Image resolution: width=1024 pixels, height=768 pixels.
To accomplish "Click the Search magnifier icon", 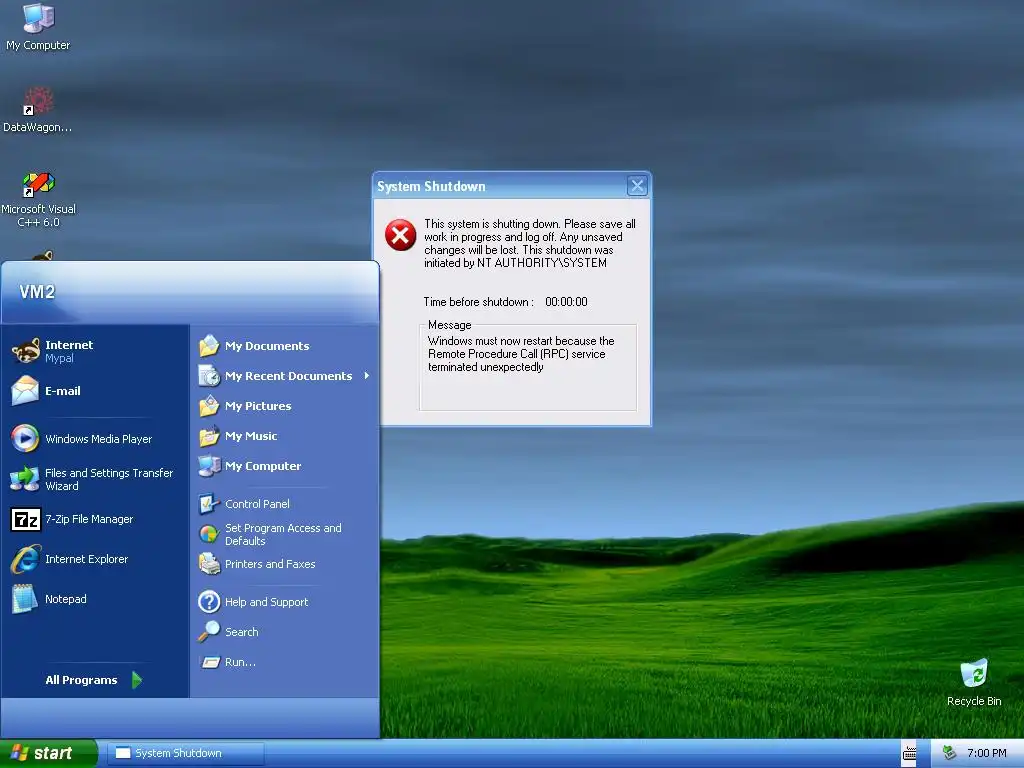I will pyautogui.click(x=209, y=632).
